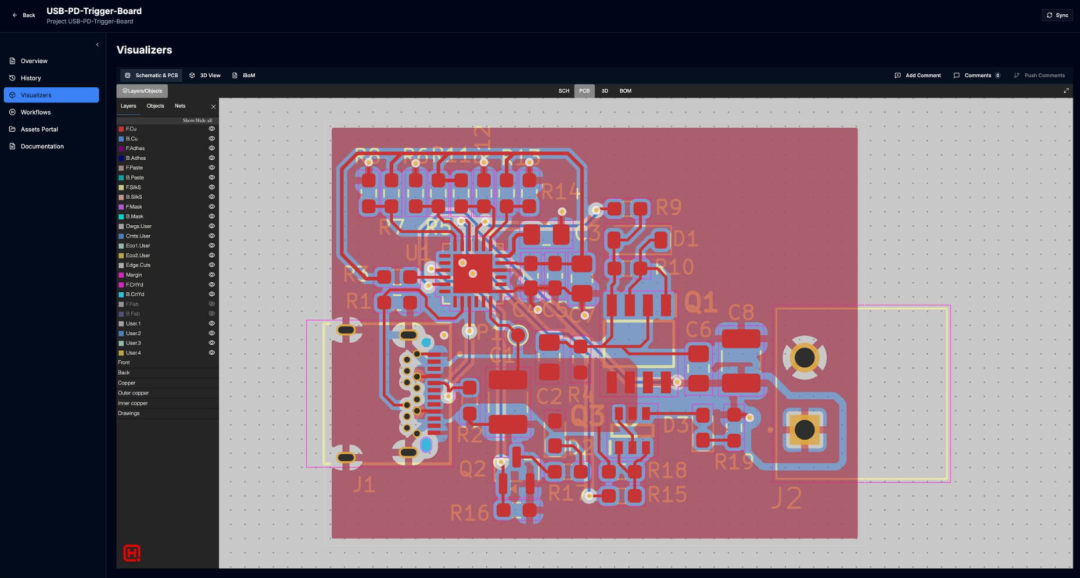
Task: Select the Visualizers cube icon in sidebar
Action: tap(12, 95)
